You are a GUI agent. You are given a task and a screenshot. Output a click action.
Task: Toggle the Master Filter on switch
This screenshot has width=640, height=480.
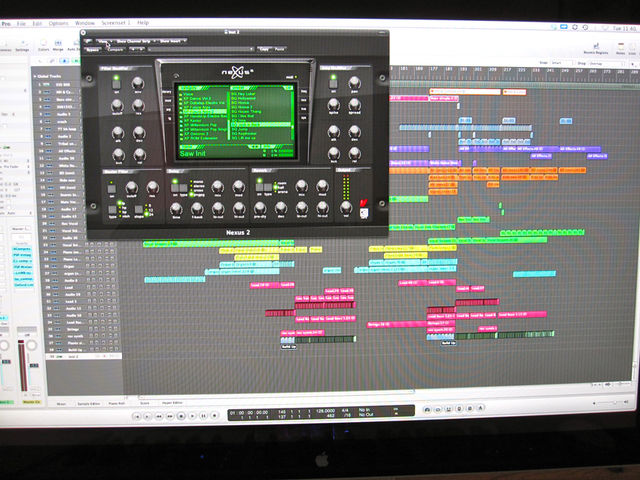click(111, 189)
